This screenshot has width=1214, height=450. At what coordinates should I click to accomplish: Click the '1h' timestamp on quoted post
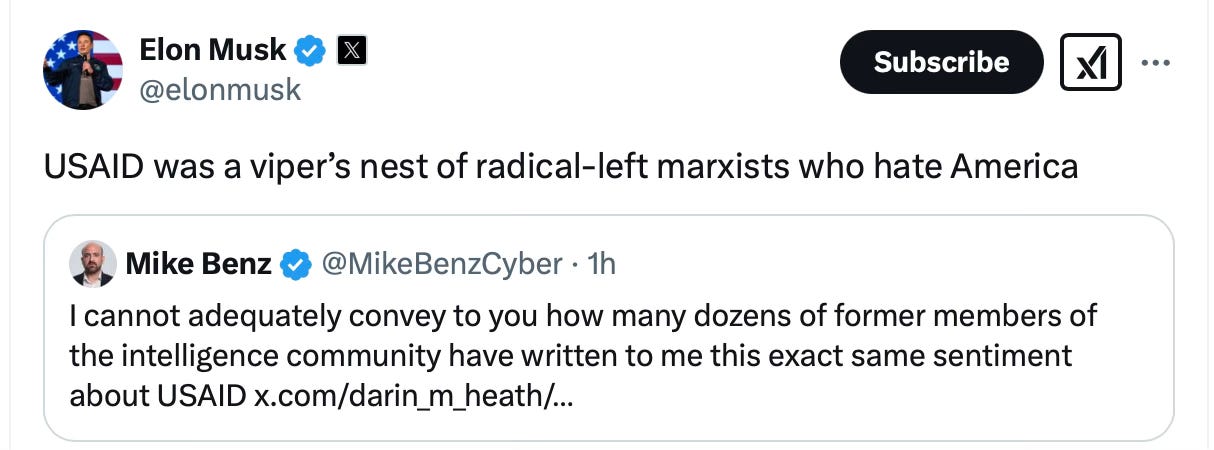(x=602, y=263)
